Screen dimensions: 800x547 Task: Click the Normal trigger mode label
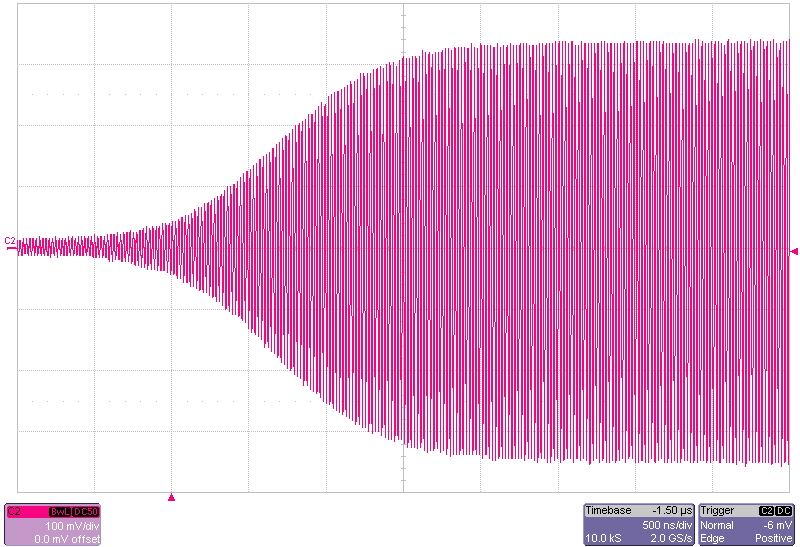(x=717, y=525)
